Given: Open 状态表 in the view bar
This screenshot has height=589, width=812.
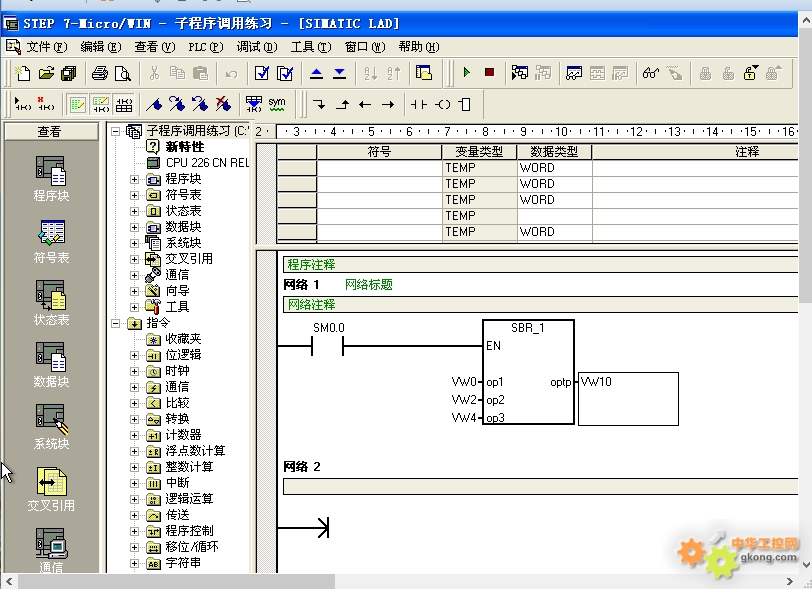Looking at the screenshot, I should point(51,303).
